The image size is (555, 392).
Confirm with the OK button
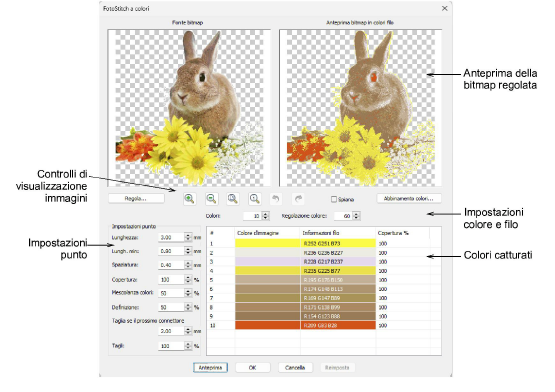pos(253,368)
